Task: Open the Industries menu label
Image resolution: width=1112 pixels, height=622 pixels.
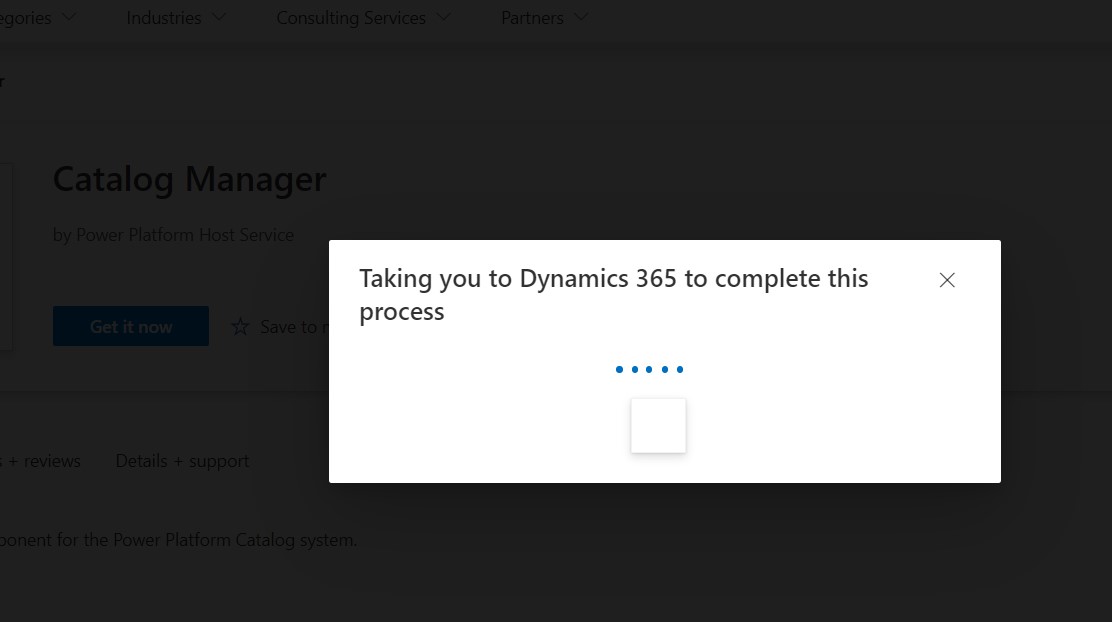Action: click(163, 18)
